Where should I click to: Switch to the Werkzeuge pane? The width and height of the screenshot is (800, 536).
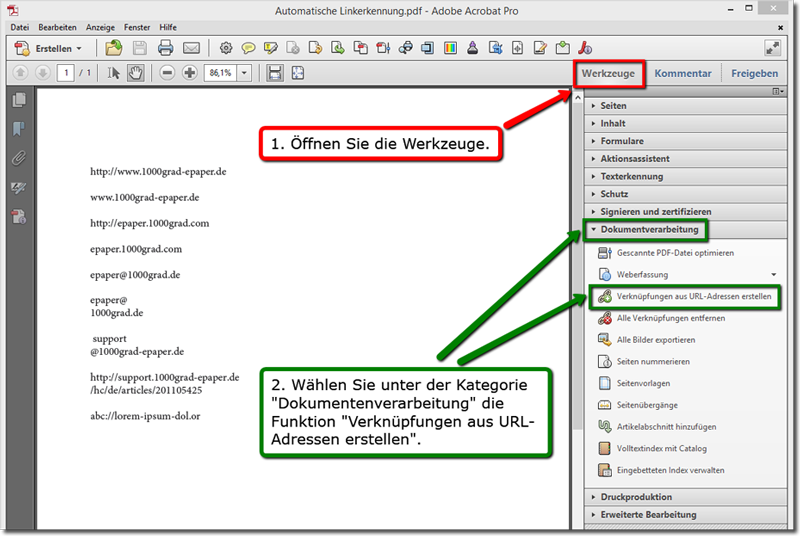pos(608,73)
